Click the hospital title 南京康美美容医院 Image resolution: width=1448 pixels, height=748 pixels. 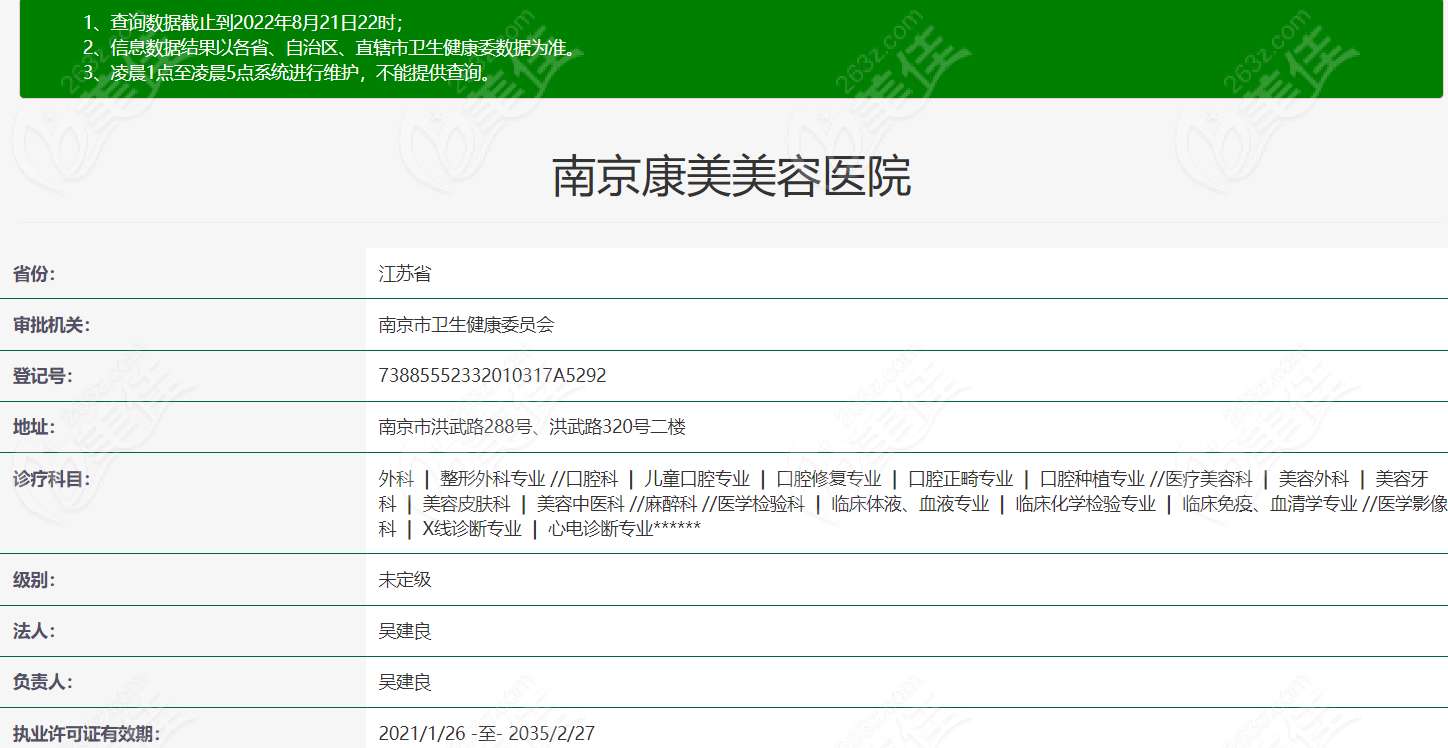731,177
